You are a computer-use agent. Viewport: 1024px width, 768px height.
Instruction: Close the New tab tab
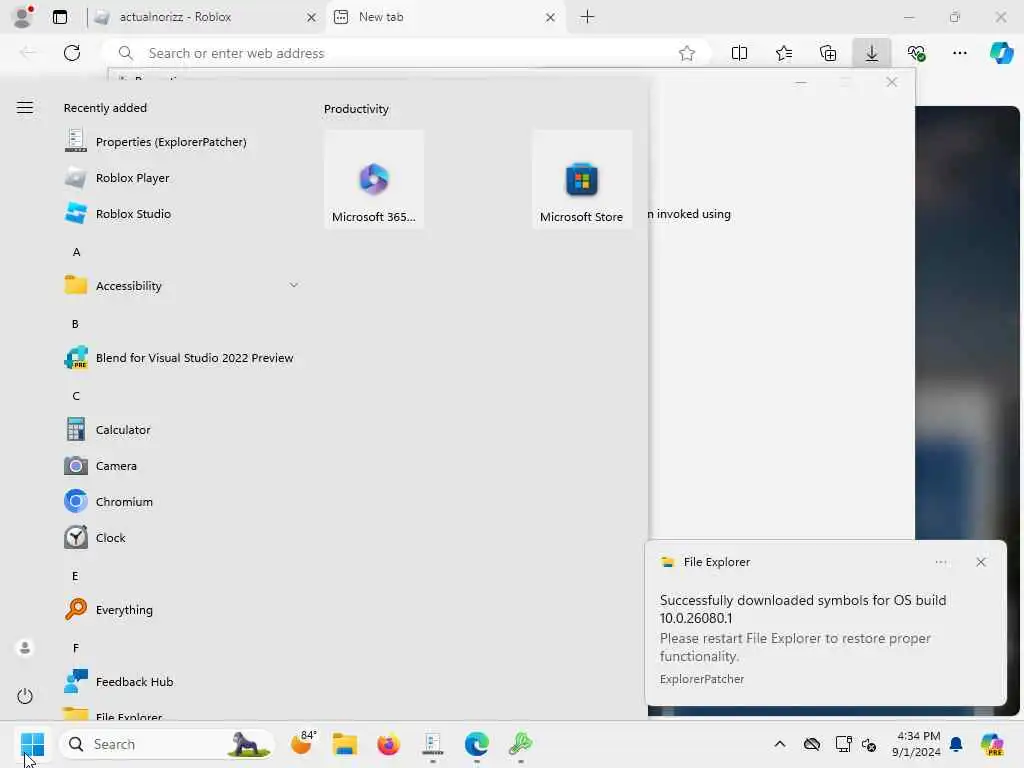point(551,18)
